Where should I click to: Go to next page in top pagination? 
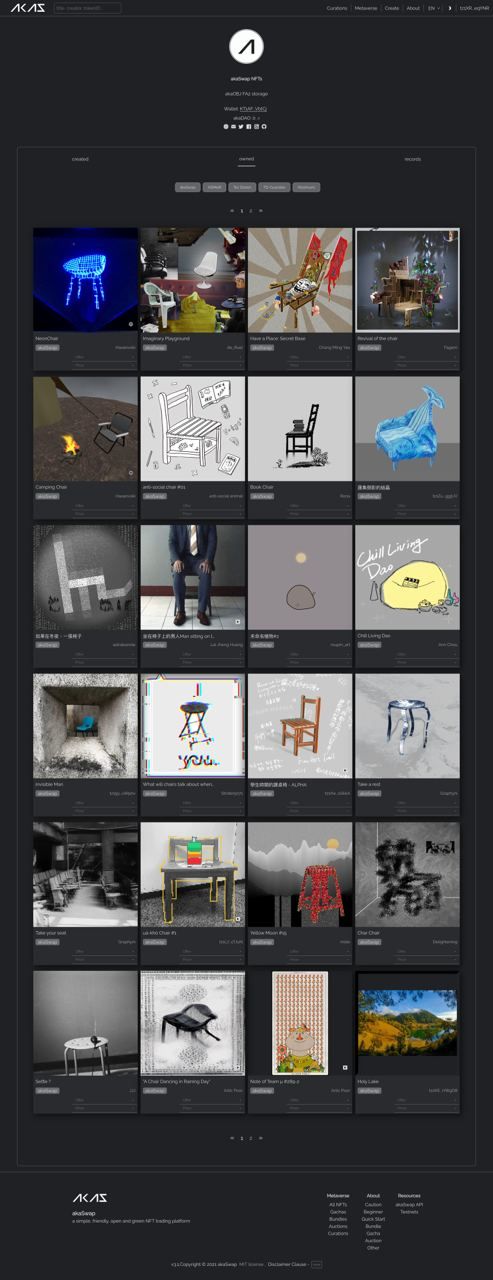[x=261, y=211]
